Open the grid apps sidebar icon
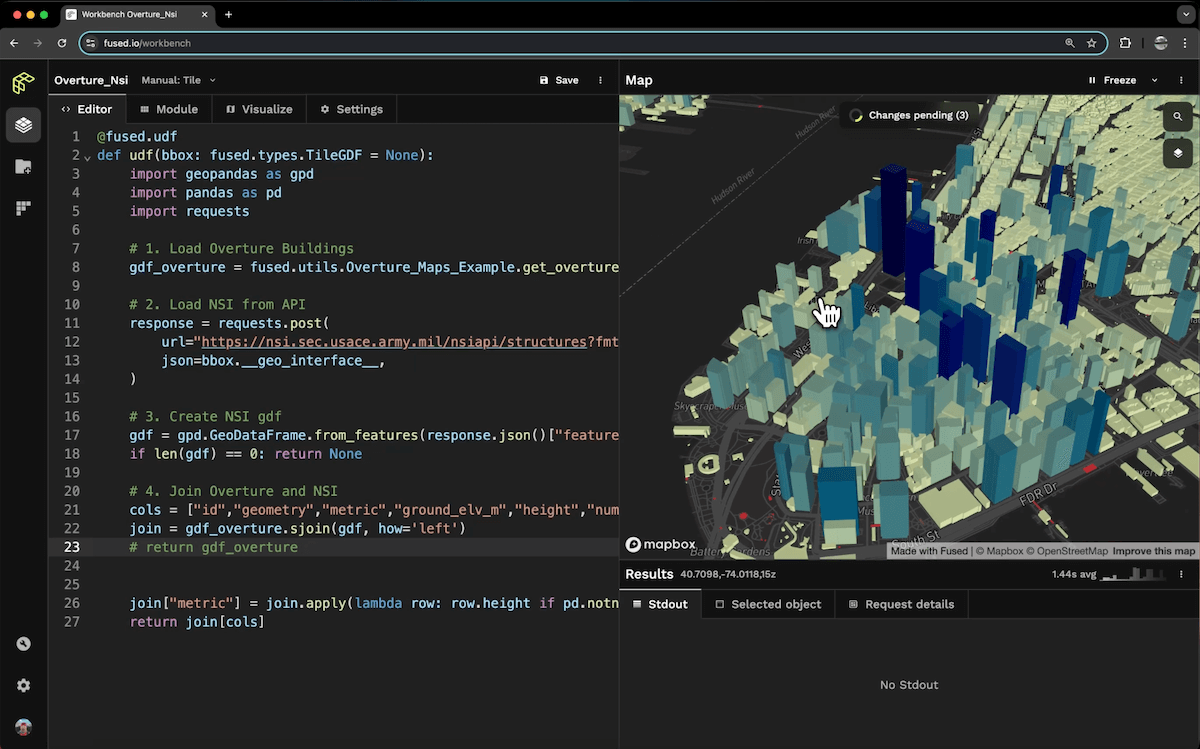Viewport: 1200px width, 749px height. tap(23, 208)
